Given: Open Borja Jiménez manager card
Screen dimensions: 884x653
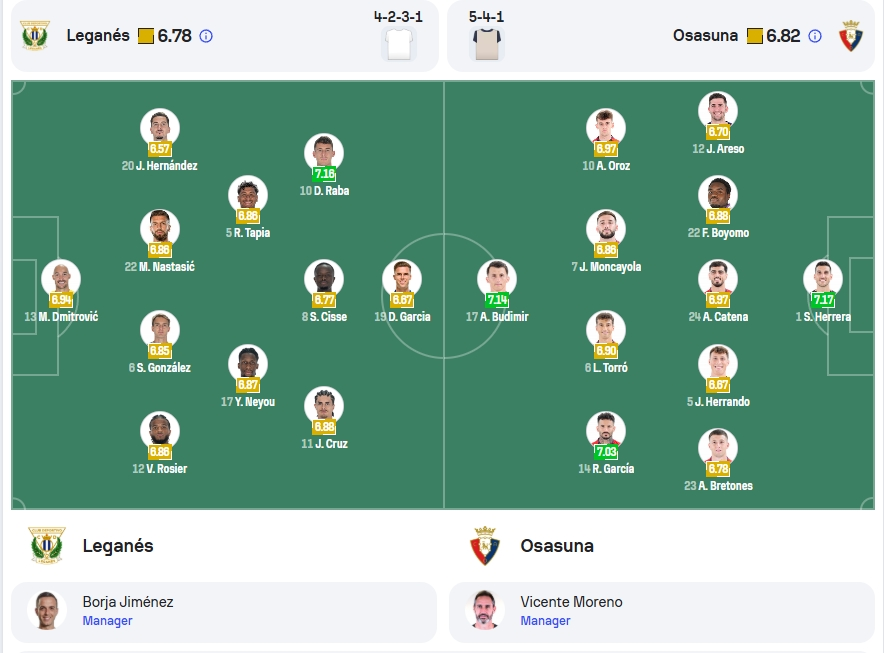Looking at the screenshot, I should coord(224,611).
